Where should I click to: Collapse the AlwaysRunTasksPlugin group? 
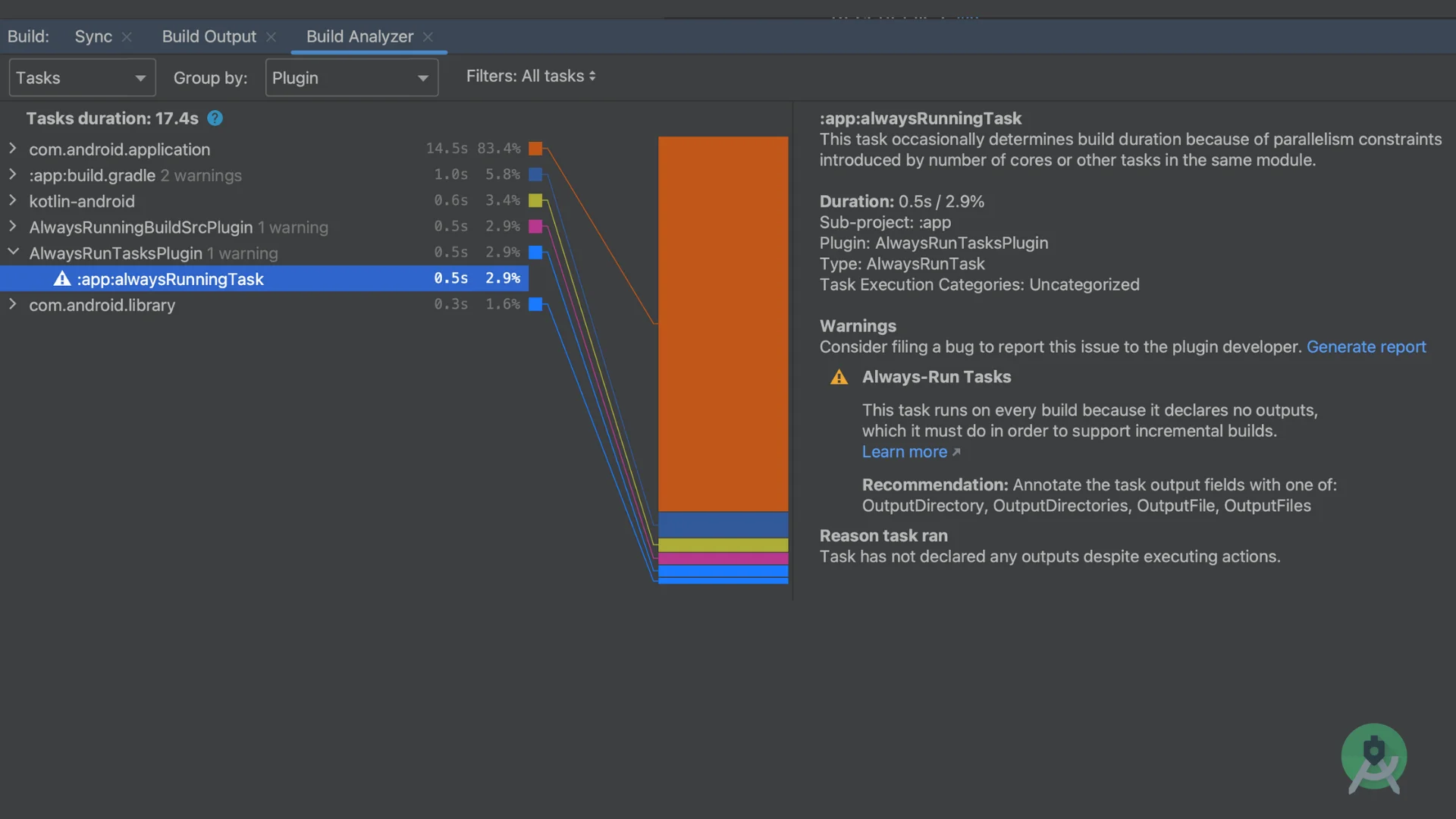coord(13,252)
